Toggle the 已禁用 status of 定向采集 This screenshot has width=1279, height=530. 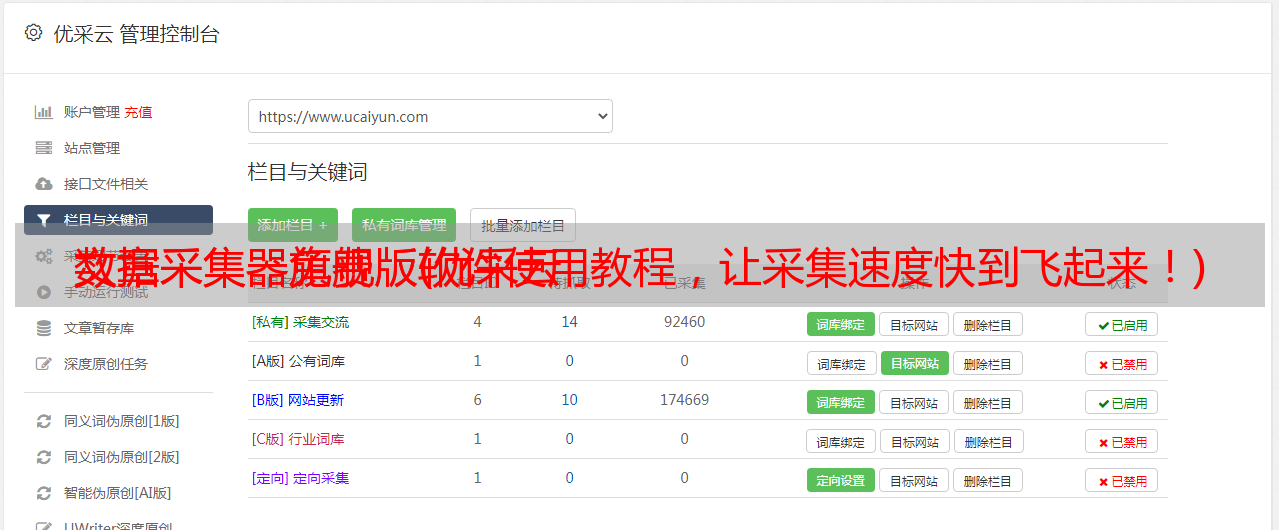click(x=1122, y=480)
